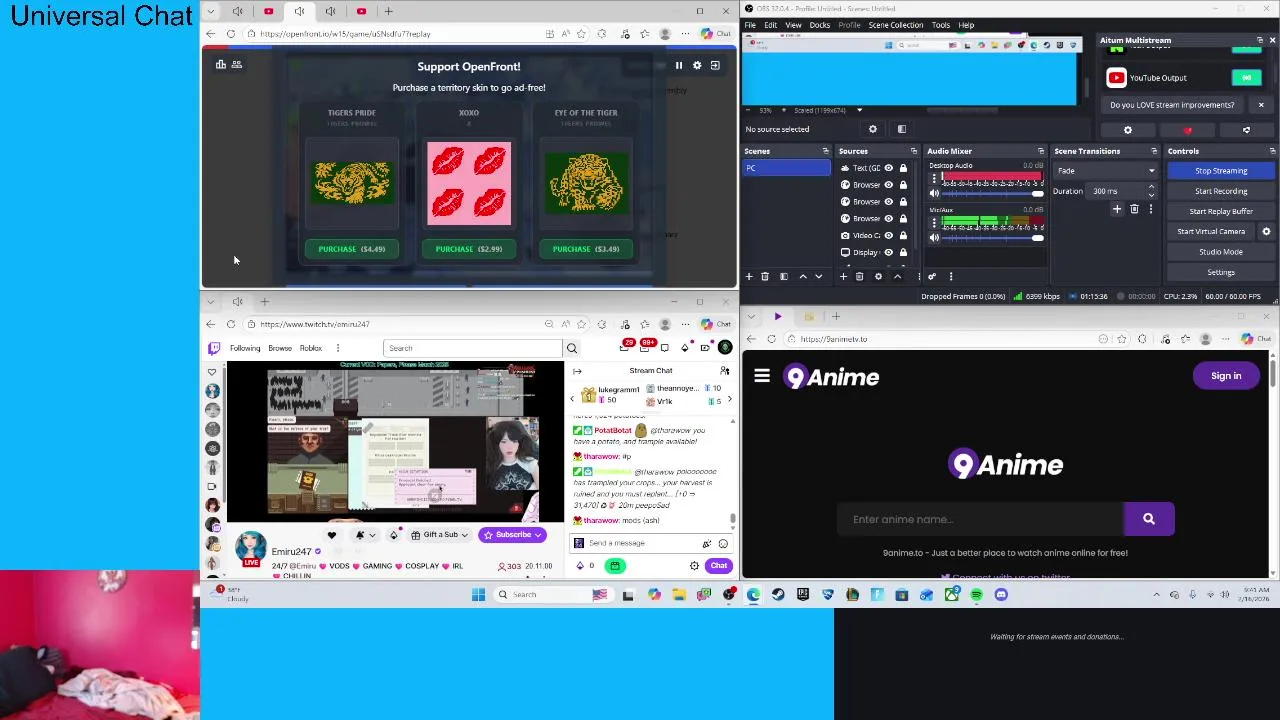Click Stop Streaming in OBS
Viewport: 1280px width, 720px height.
(x=1221, y=171)
